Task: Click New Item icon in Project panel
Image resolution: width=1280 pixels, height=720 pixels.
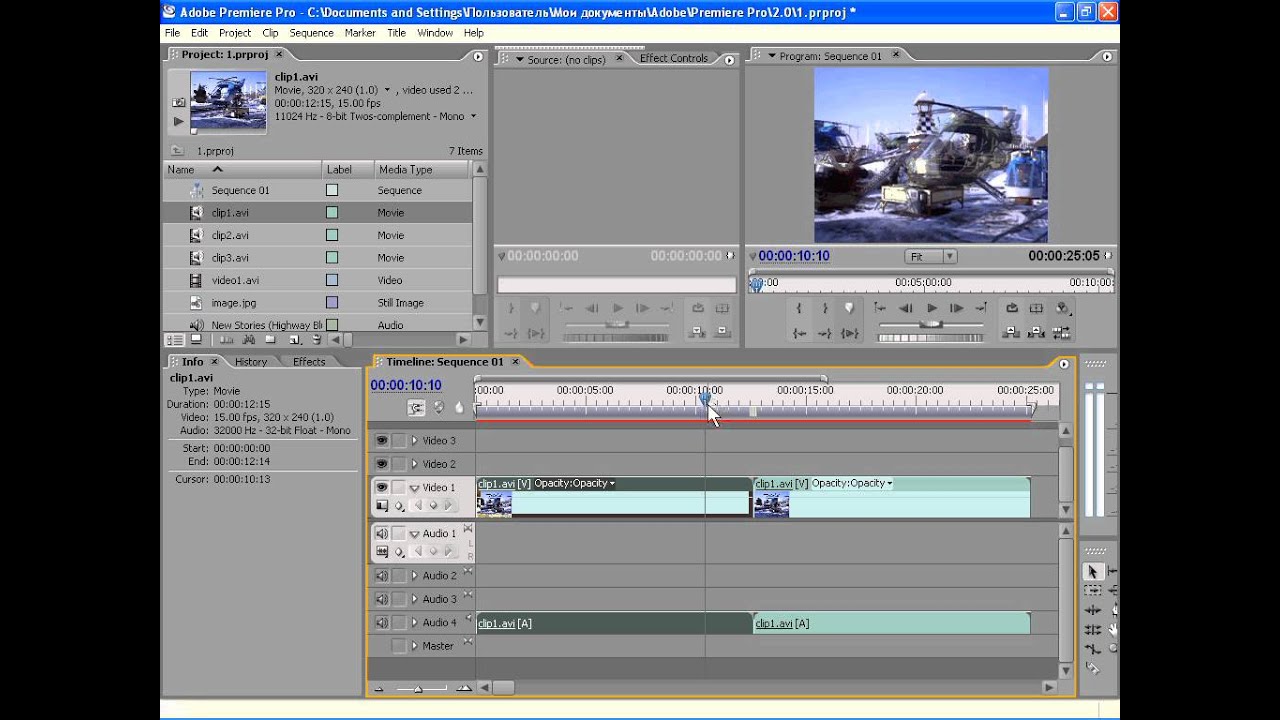Action: tap(292, 340)
